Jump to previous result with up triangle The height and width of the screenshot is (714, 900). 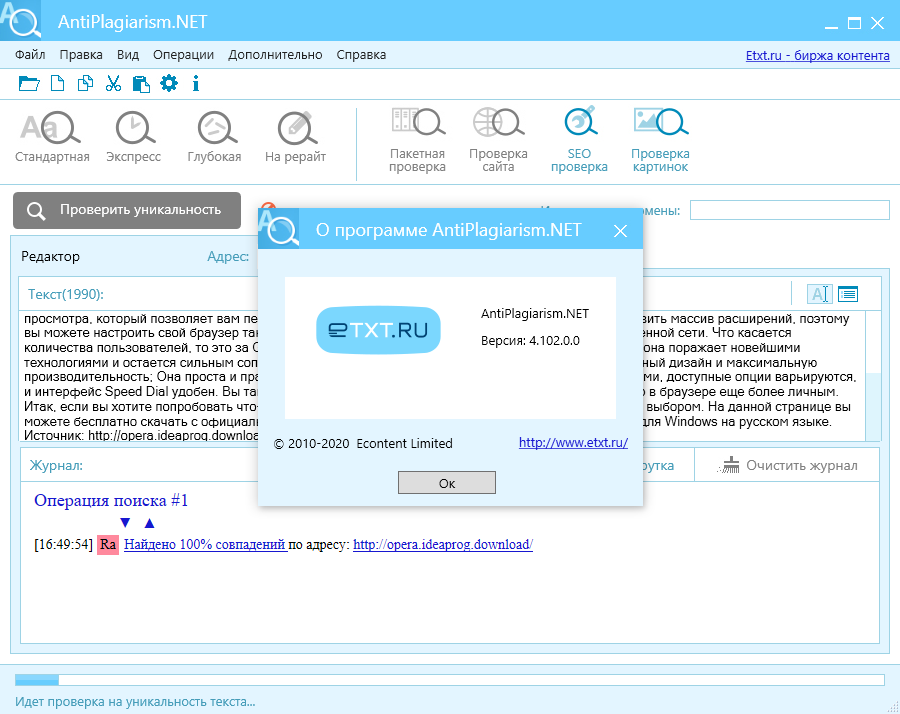(149, 523)
